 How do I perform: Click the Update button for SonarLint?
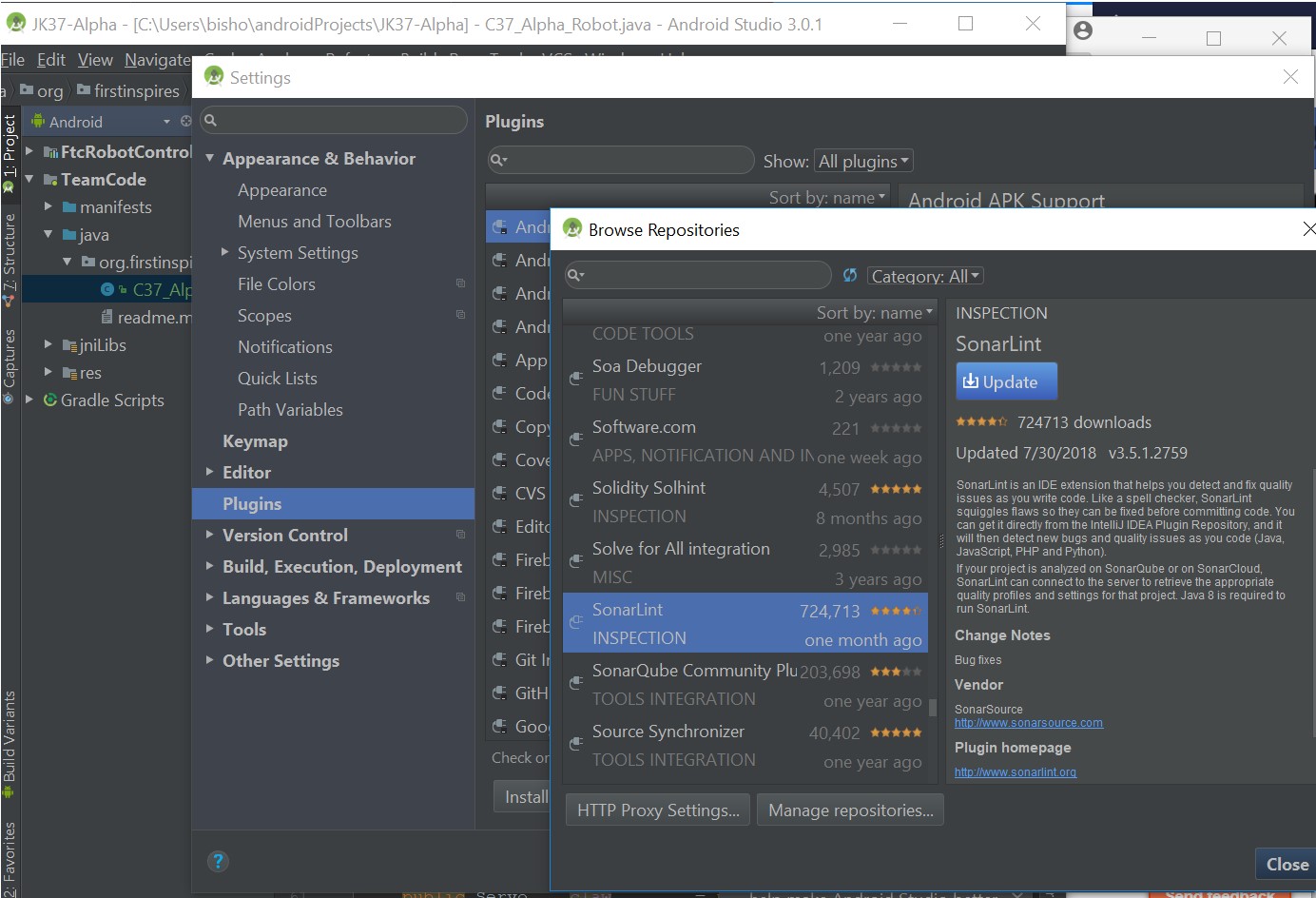pos(1007,381)
